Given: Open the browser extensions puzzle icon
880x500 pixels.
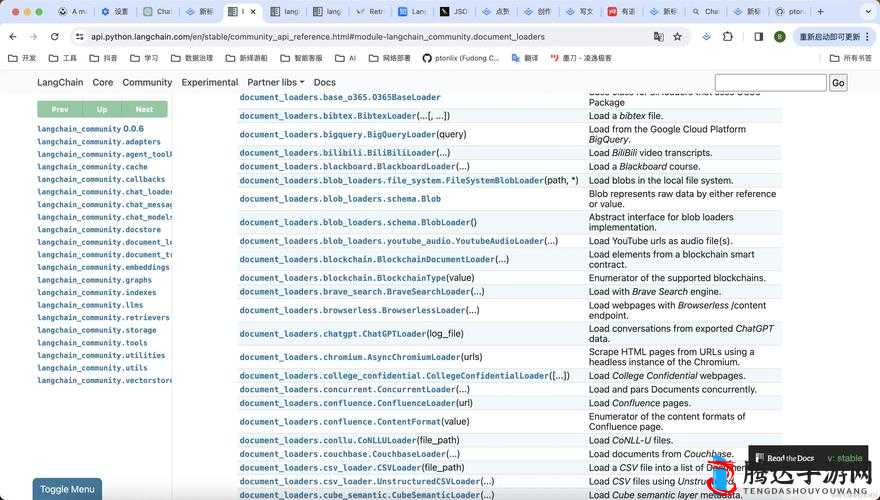Looking at the screenshot, I should tap(728, 36).
